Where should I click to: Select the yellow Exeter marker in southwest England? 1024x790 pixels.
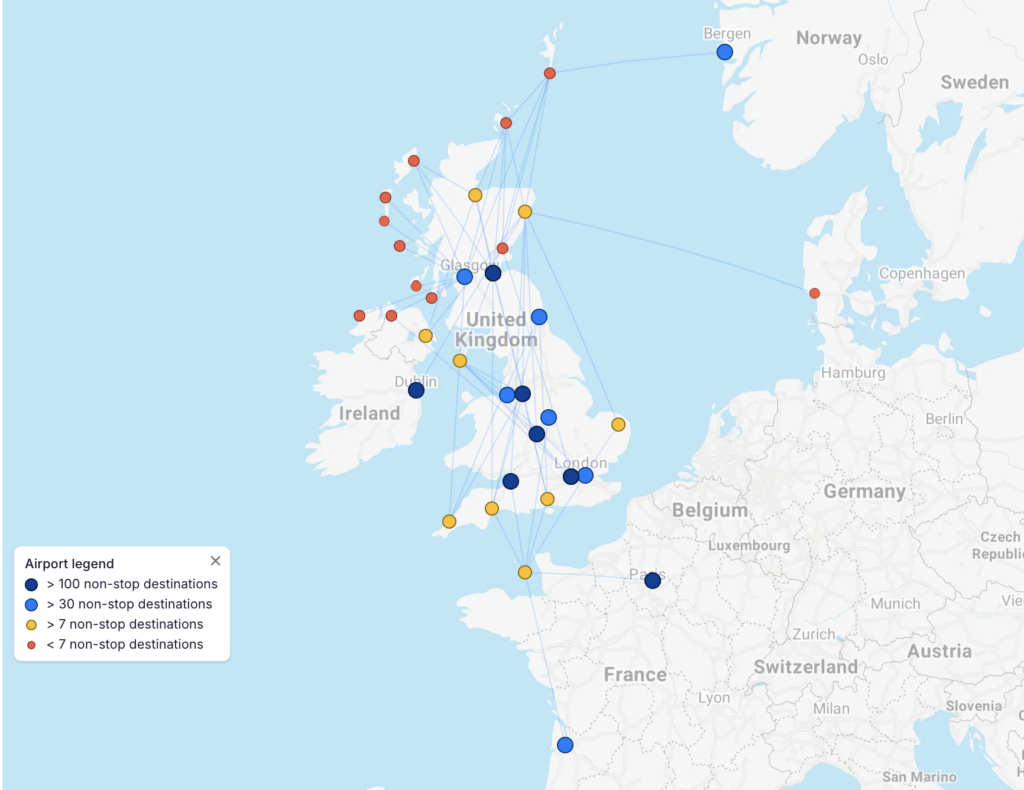[492, 509]
